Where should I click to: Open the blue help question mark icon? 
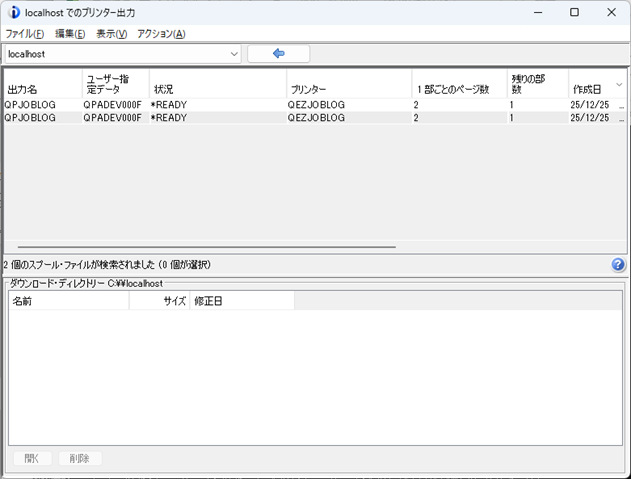pyautogui.click(x=618, y=265)
